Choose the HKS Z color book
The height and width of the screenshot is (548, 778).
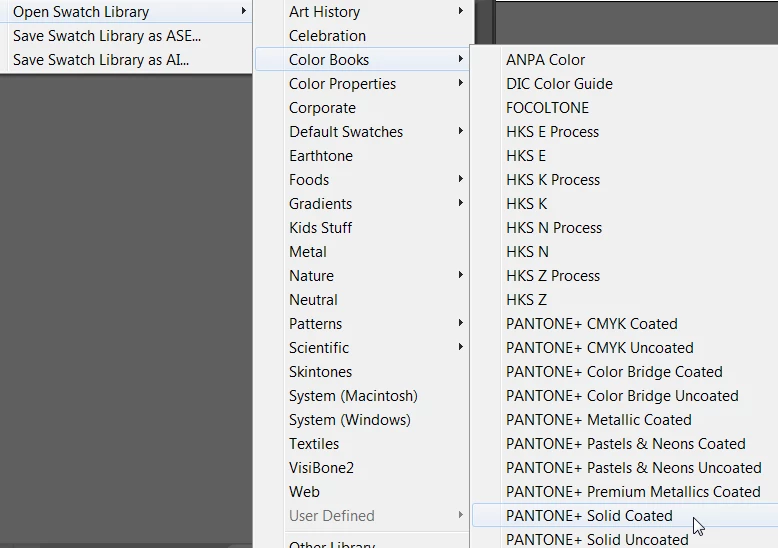625,300
